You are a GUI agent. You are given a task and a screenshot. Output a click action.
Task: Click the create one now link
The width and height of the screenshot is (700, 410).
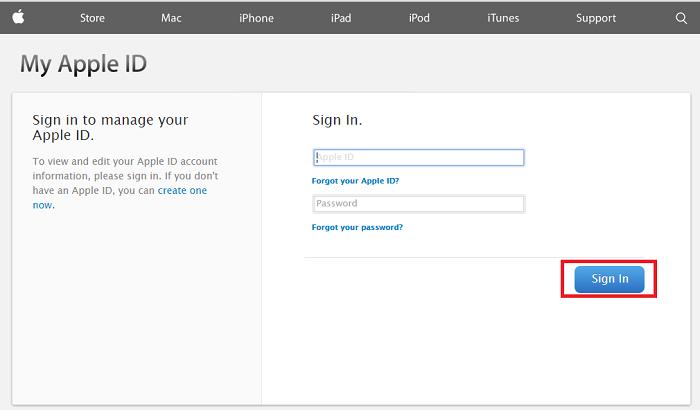click(x=182, y=191)
